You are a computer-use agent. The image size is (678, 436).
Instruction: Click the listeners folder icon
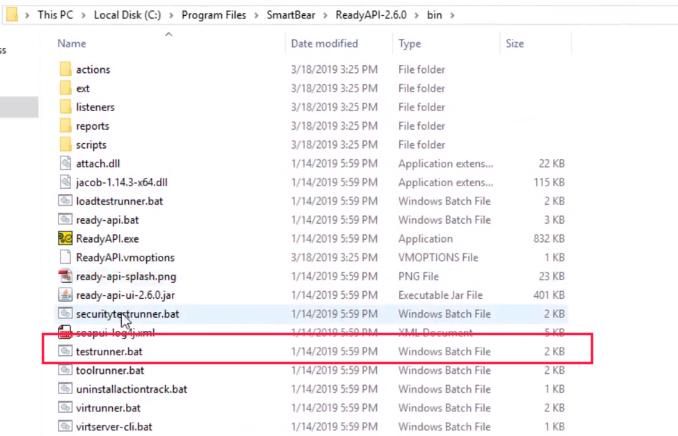point(65,107)
